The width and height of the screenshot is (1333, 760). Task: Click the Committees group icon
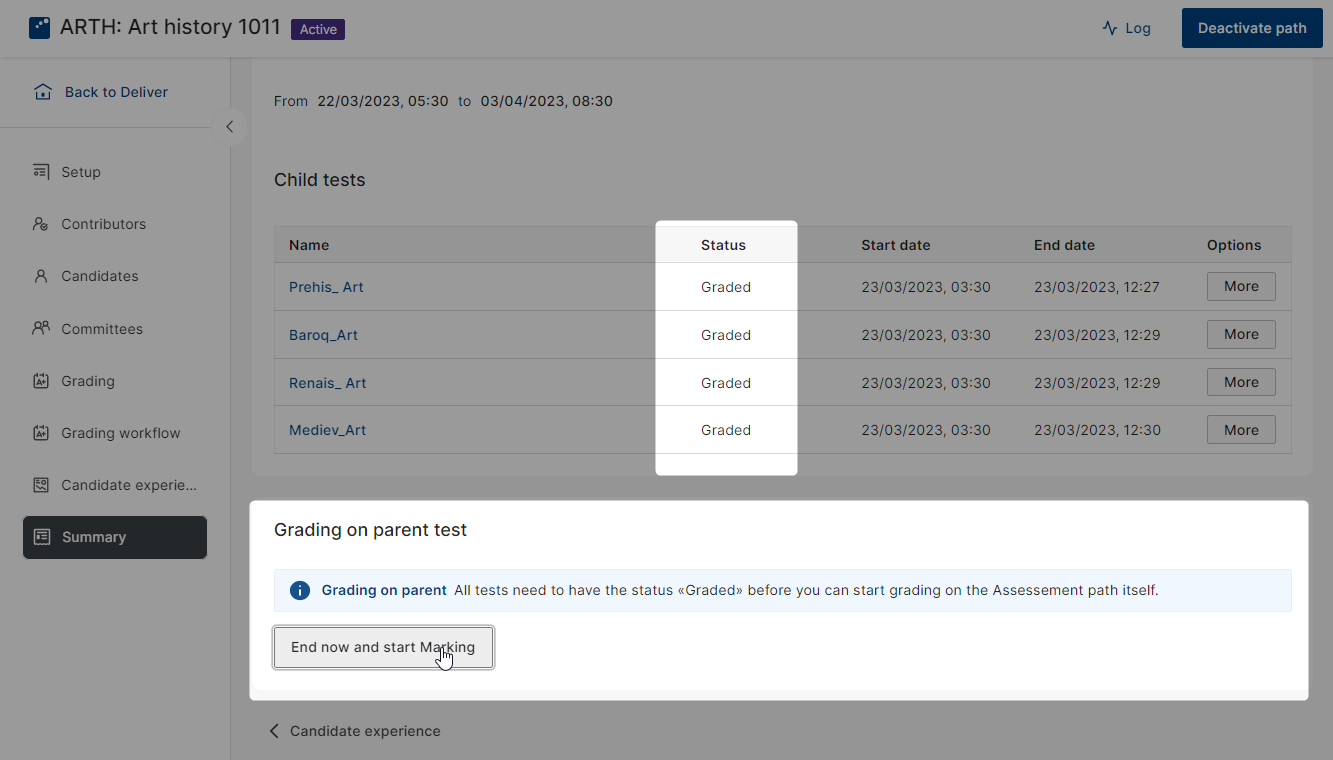click(x=41, y=328)
